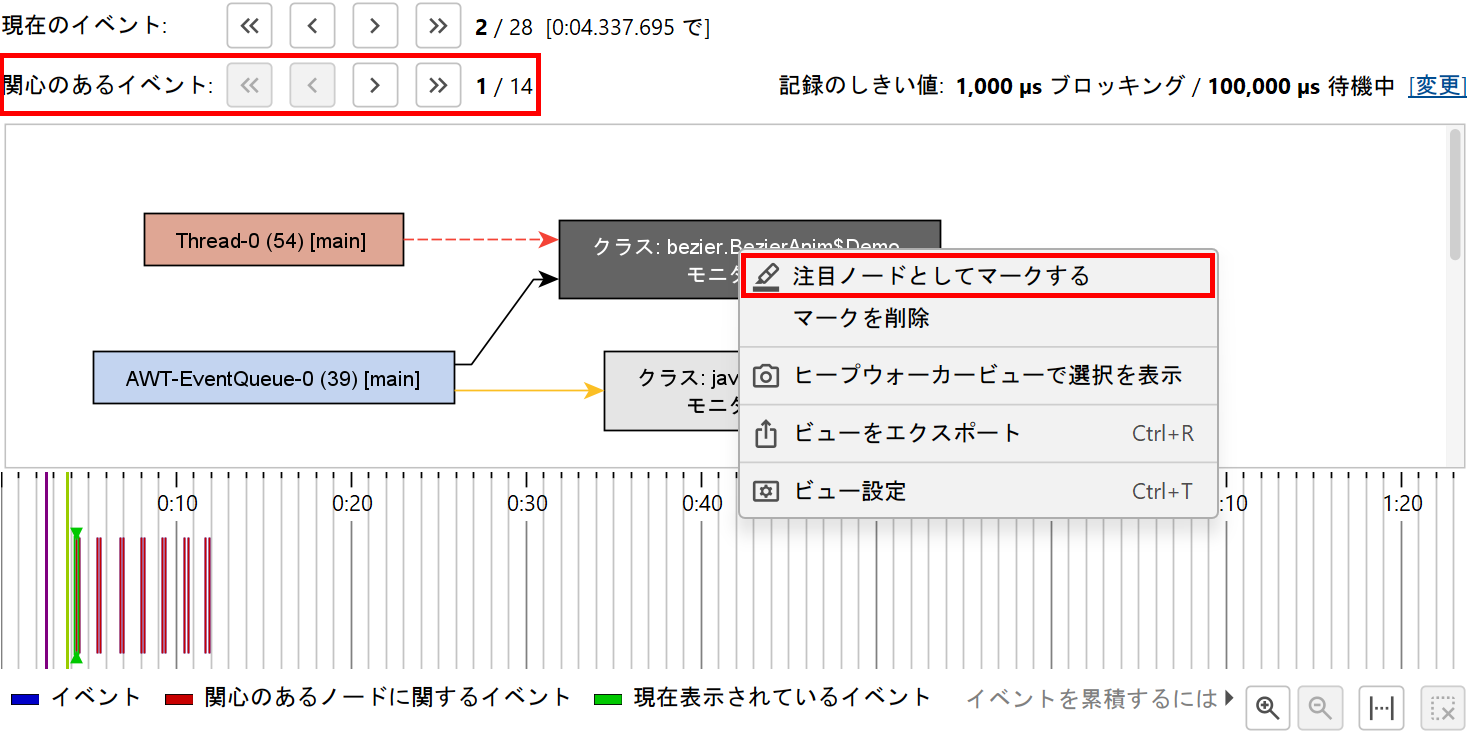Viewport: 1468px width, 735px height.
Task: Click the fit-timeline-to-width icon
Action: [x=1382, y=708]
